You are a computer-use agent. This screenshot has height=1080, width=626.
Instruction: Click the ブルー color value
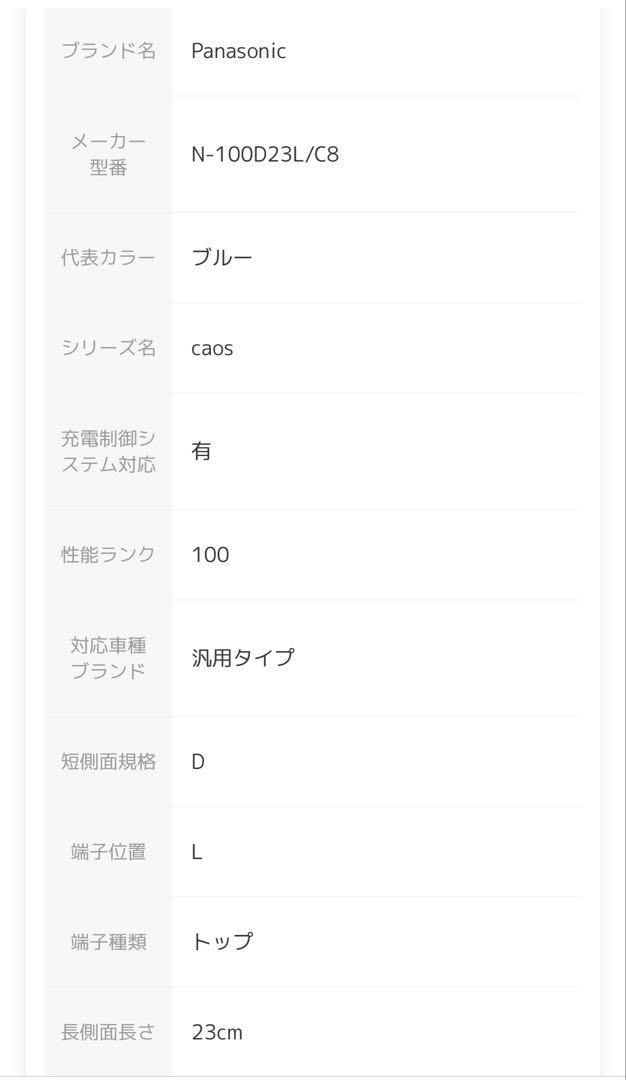pos(222,258)
